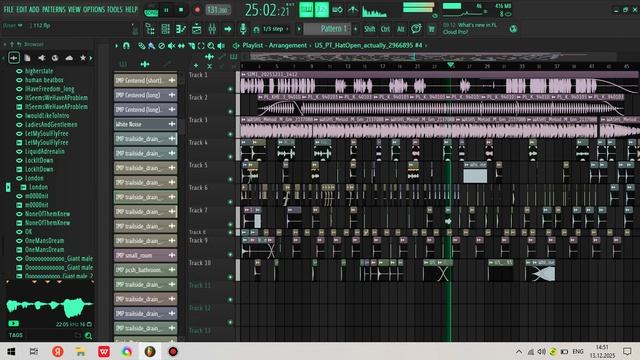Mute Track 1 with its green dot
This screenshot has width=640, height=360.
(x=230, y=89)
